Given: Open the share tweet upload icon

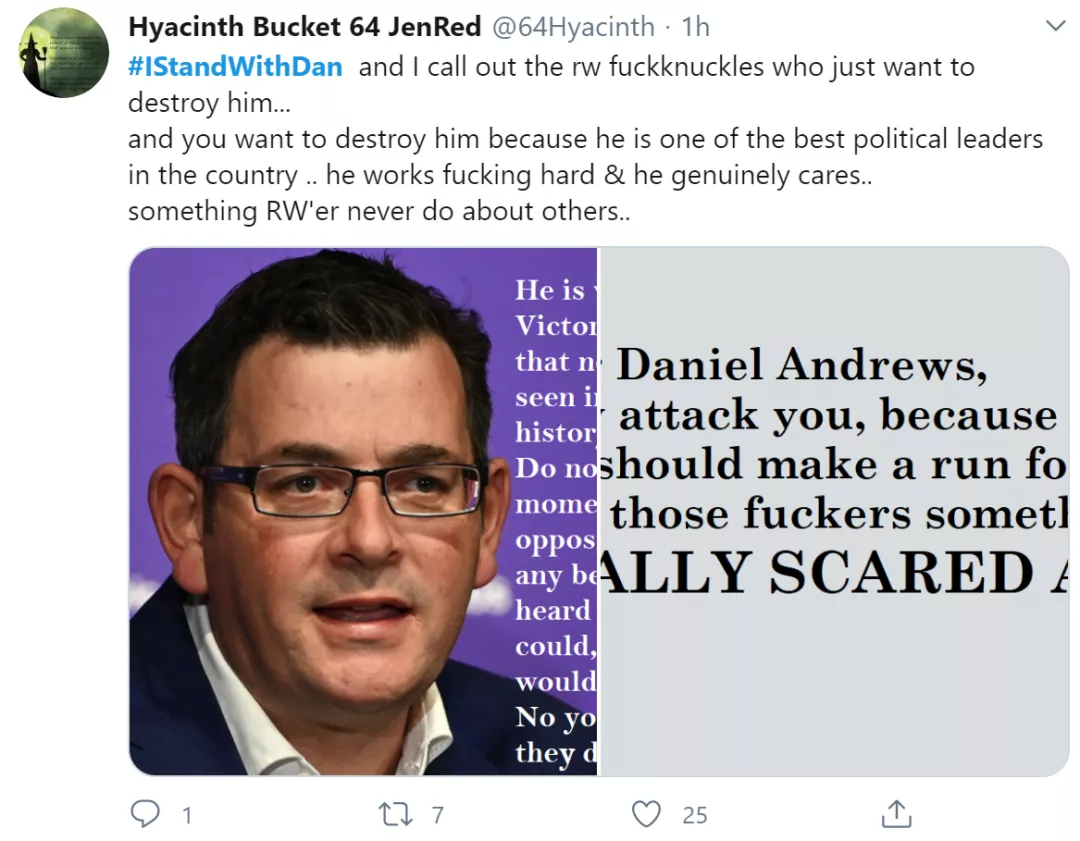Looking at the screenshot, I should [x=896, y=813].
